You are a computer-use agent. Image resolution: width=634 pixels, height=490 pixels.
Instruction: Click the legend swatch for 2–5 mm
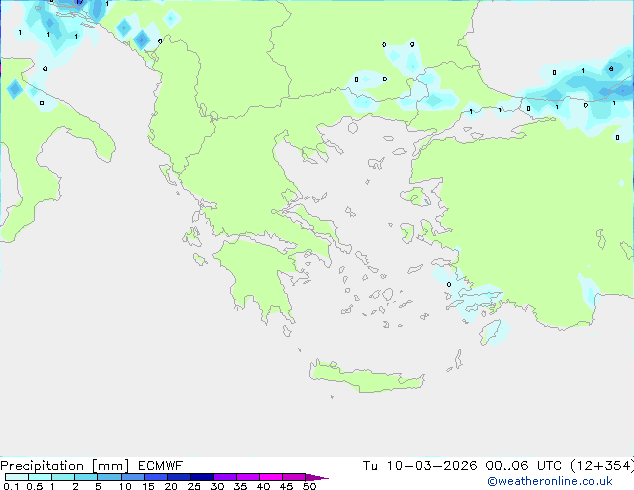[x=86, y=477]
